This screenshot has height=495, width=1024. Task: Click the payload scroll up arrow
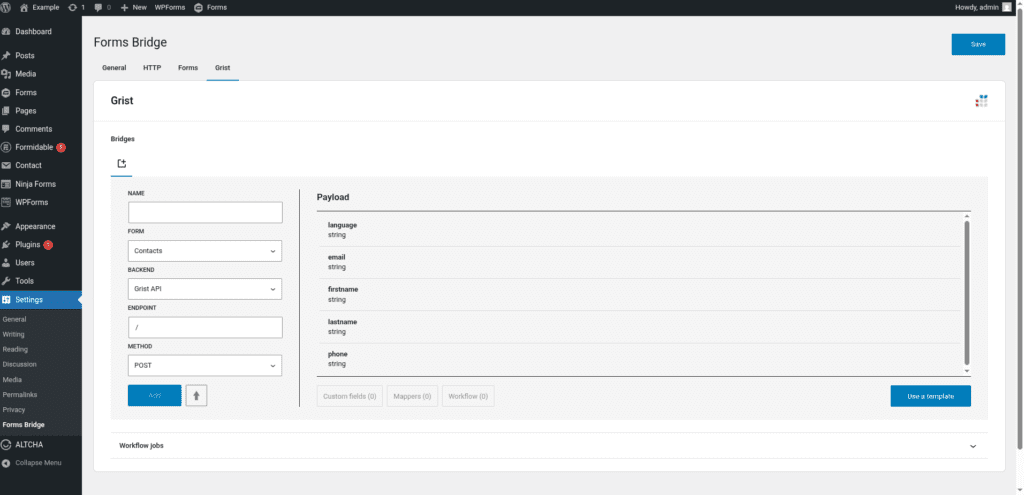pos(967,216)
